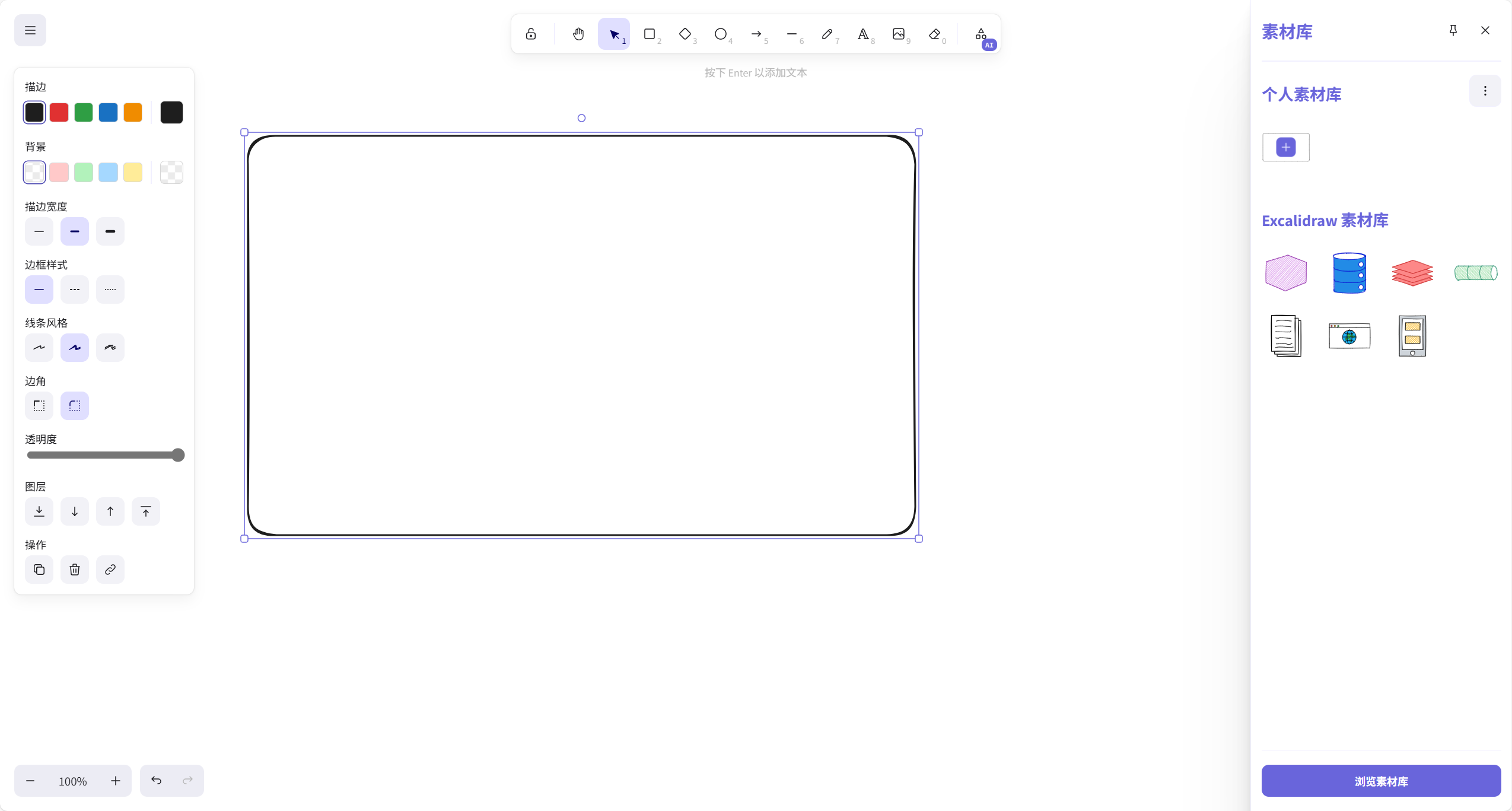Choose yellow background swatch

pyautogui.click(x=133, y=172)
